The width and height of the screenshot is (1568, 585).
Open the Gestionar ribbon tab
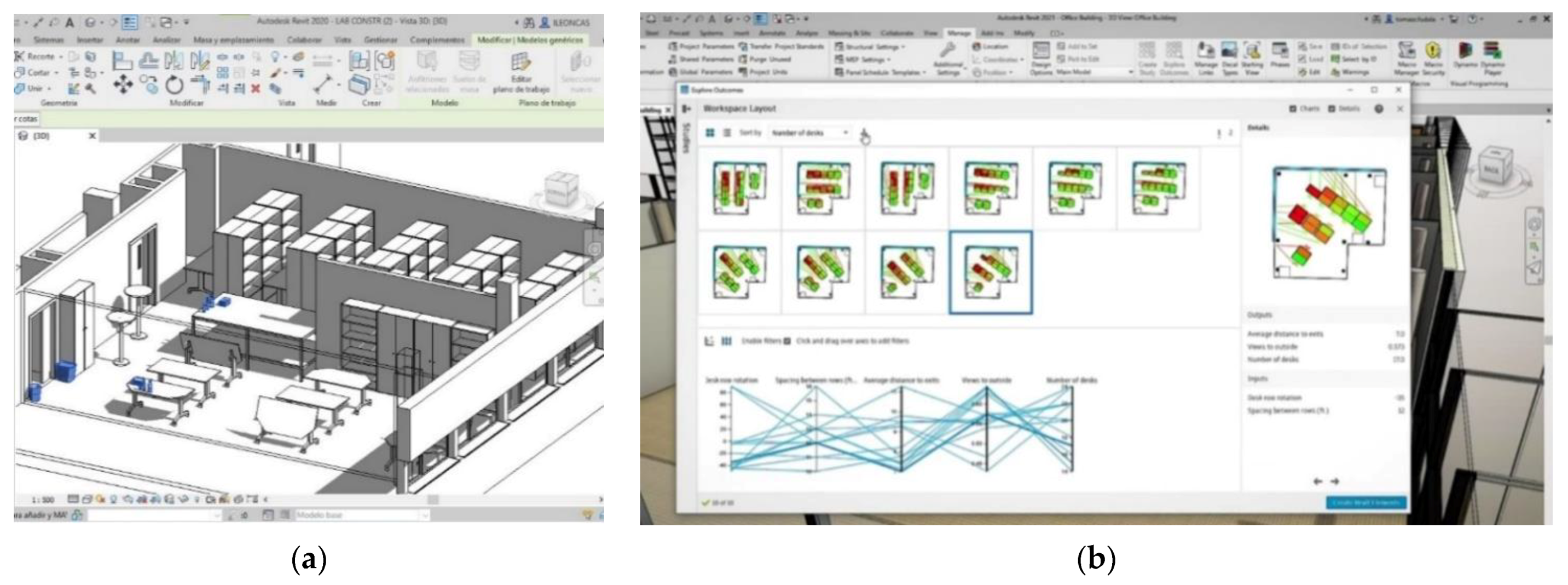[x=380, y=40]
